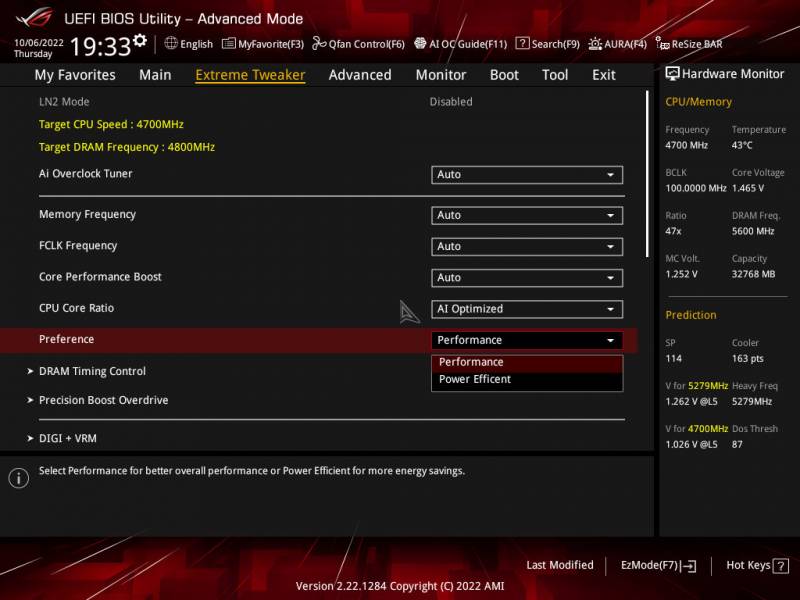Image resolution: width=800 pixels, height=600 pixels.
Task: Click the ROG logo in the header
Action: [34, 18]
